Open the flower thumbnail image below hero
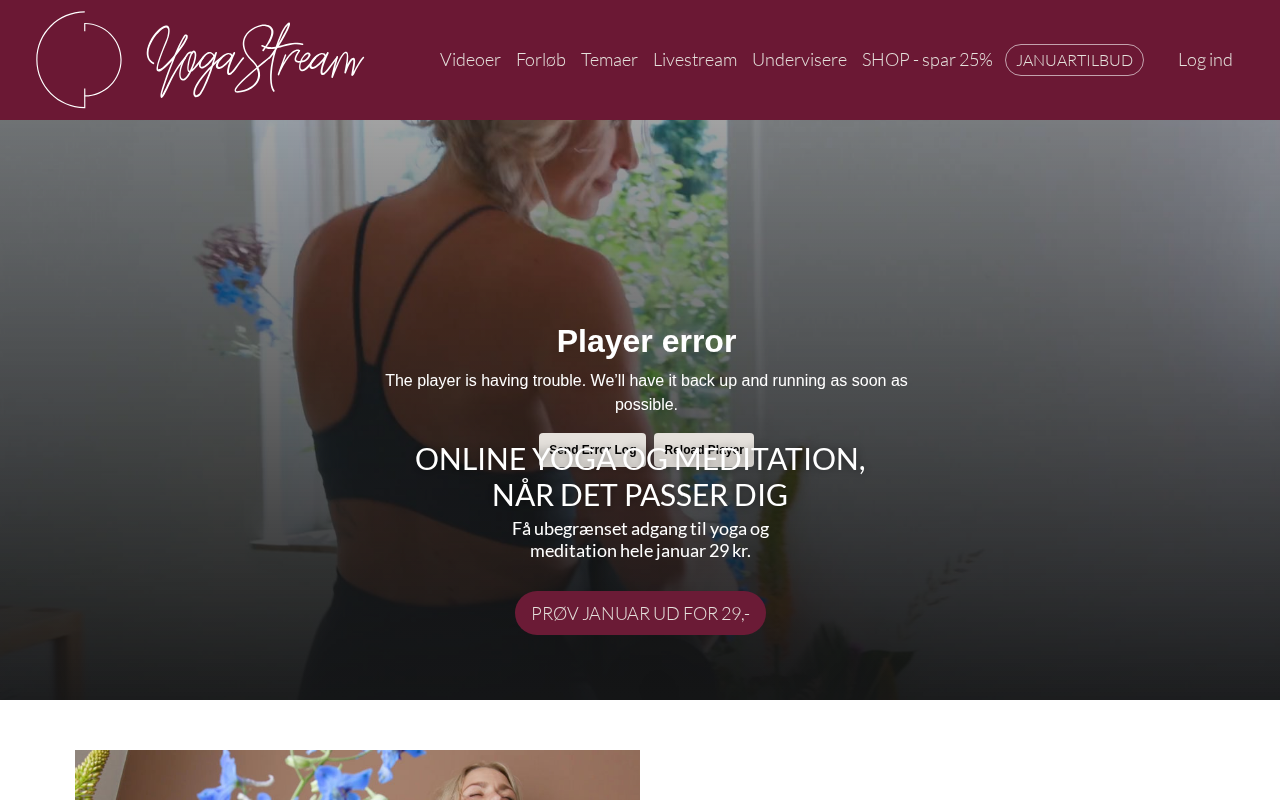This screenshot has height=800, width=1280. 357,775
